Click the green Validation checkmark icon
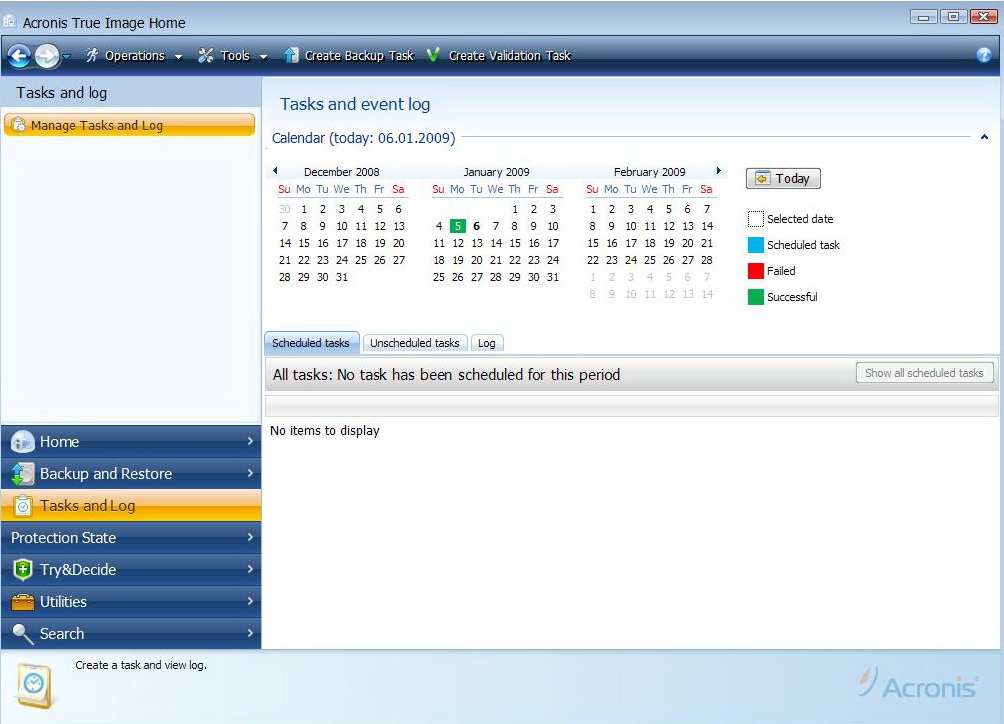The height and width of the screenshot is (724, 1004). click(x=433, y=55)
